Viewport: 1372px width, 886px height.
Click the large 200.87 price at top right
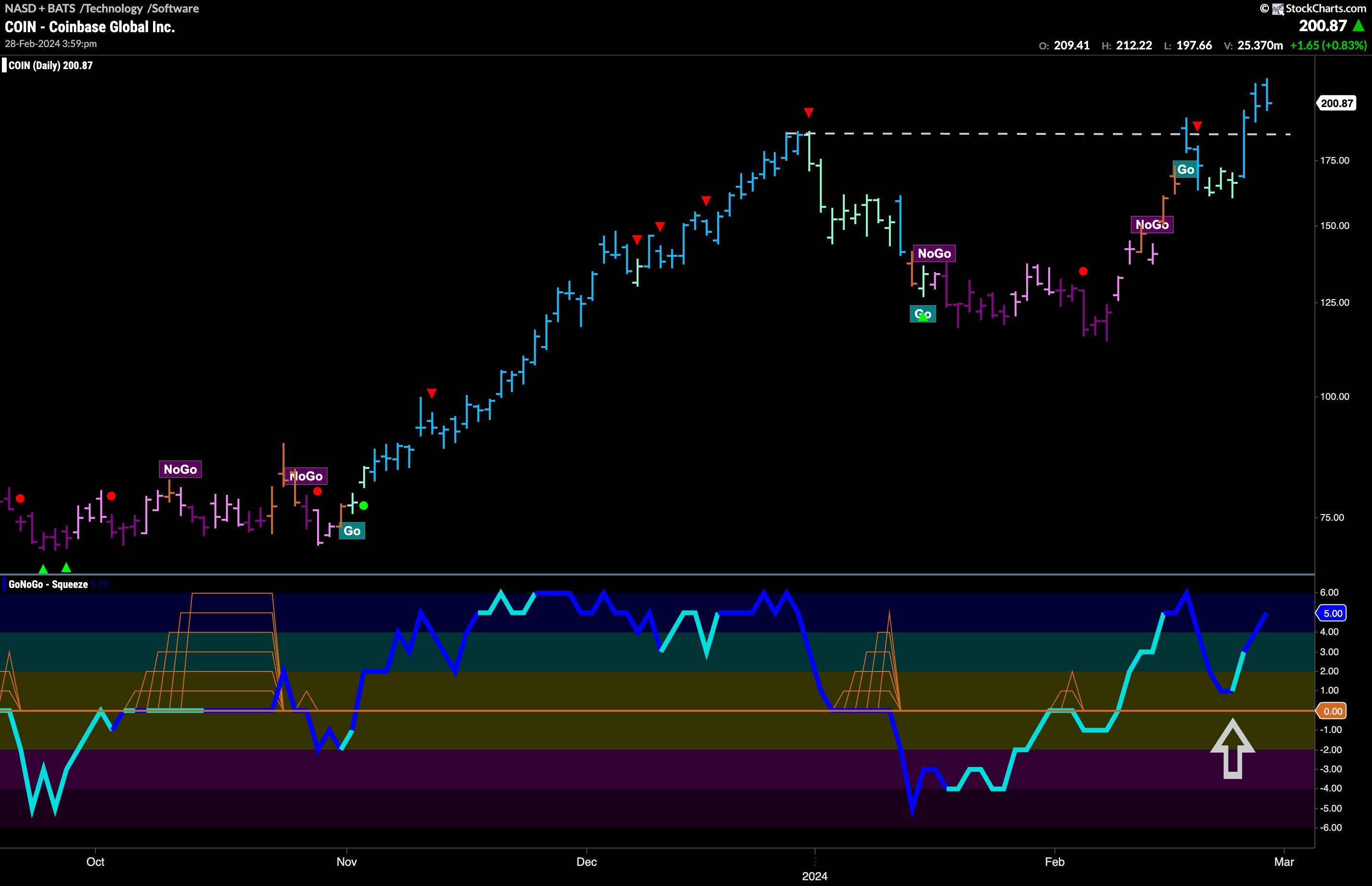(1323, 26)
